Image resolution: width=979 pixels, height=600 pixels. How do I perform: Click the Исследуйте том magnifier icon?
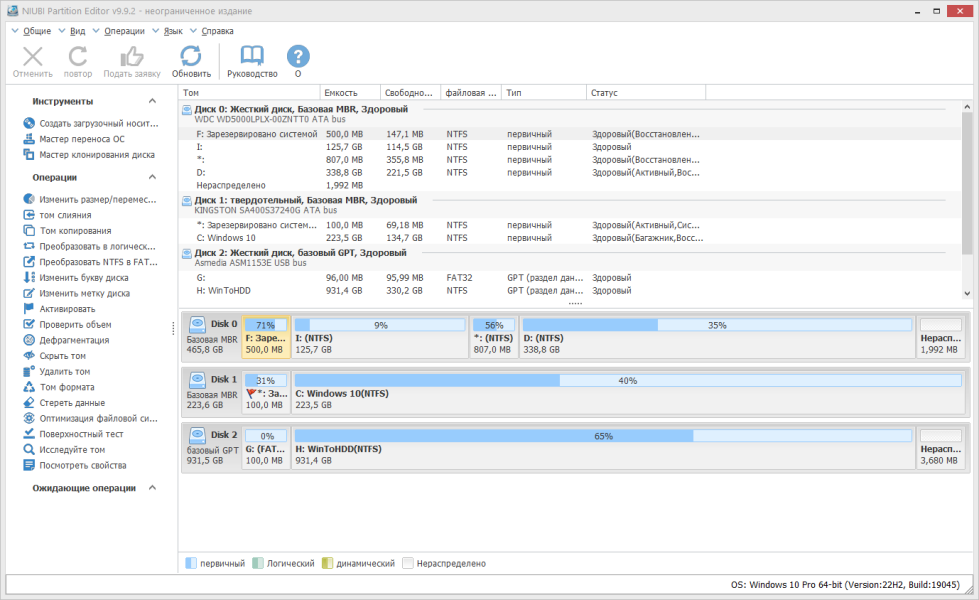coord(29,449)
